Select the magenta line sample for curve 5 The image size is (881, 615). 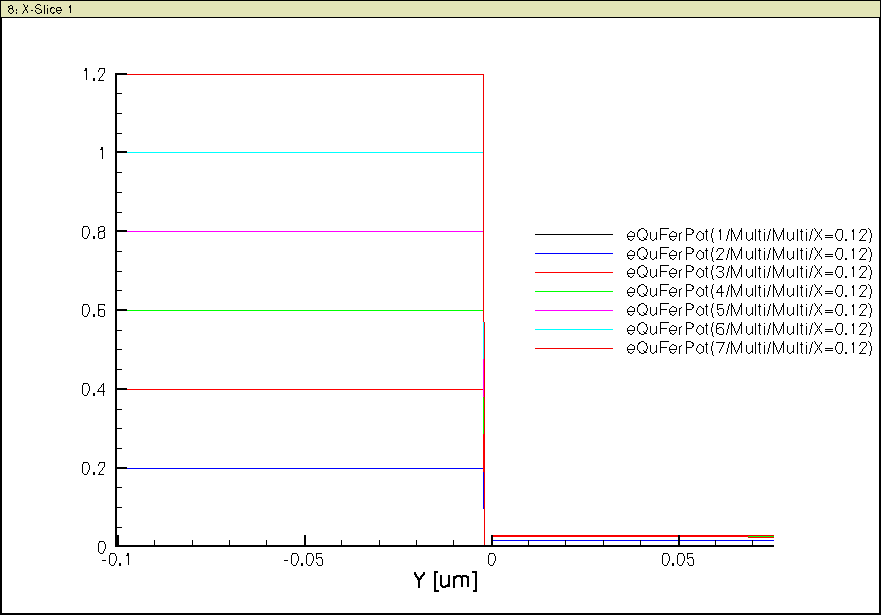point(574,311)
